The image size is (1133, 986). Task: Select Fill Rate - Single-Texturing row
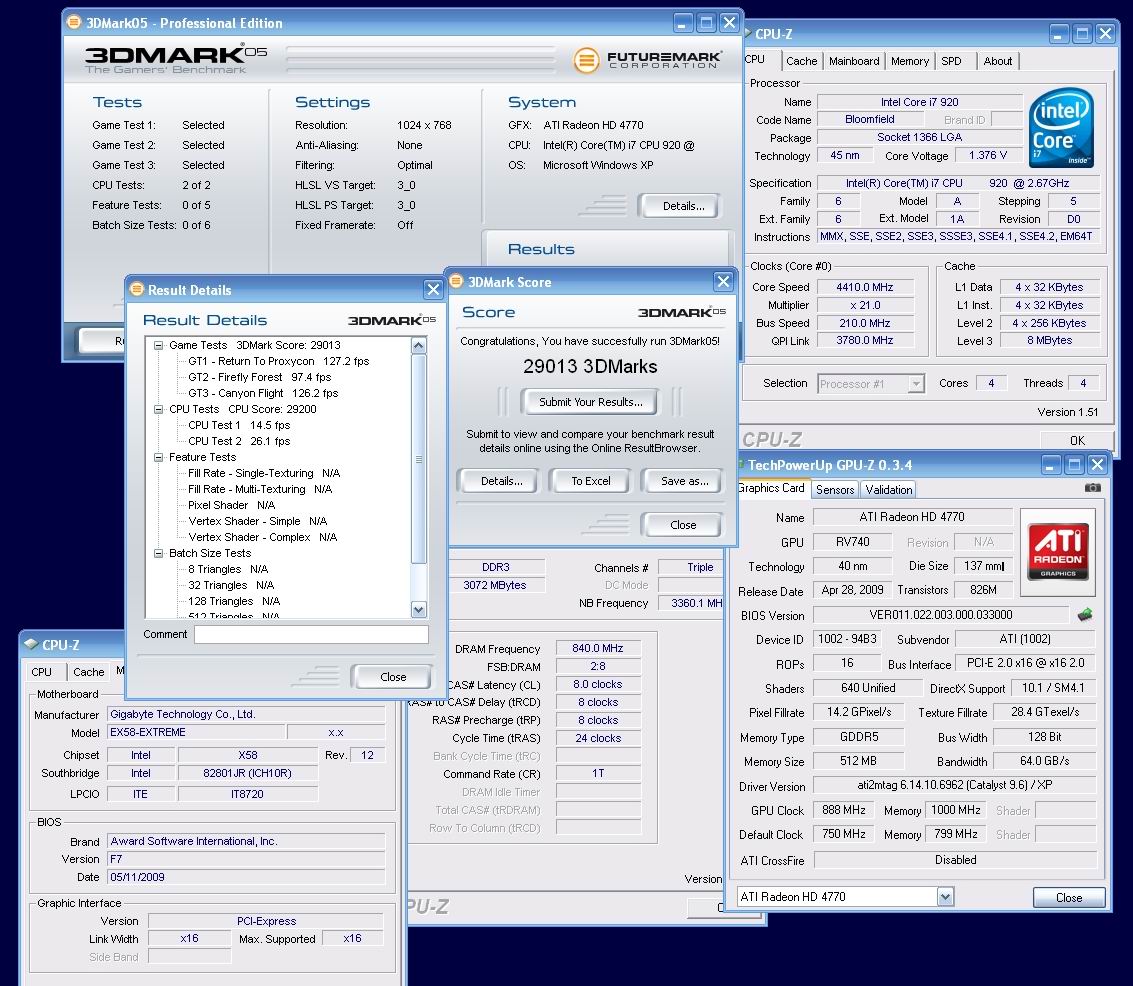pos(264,473)
